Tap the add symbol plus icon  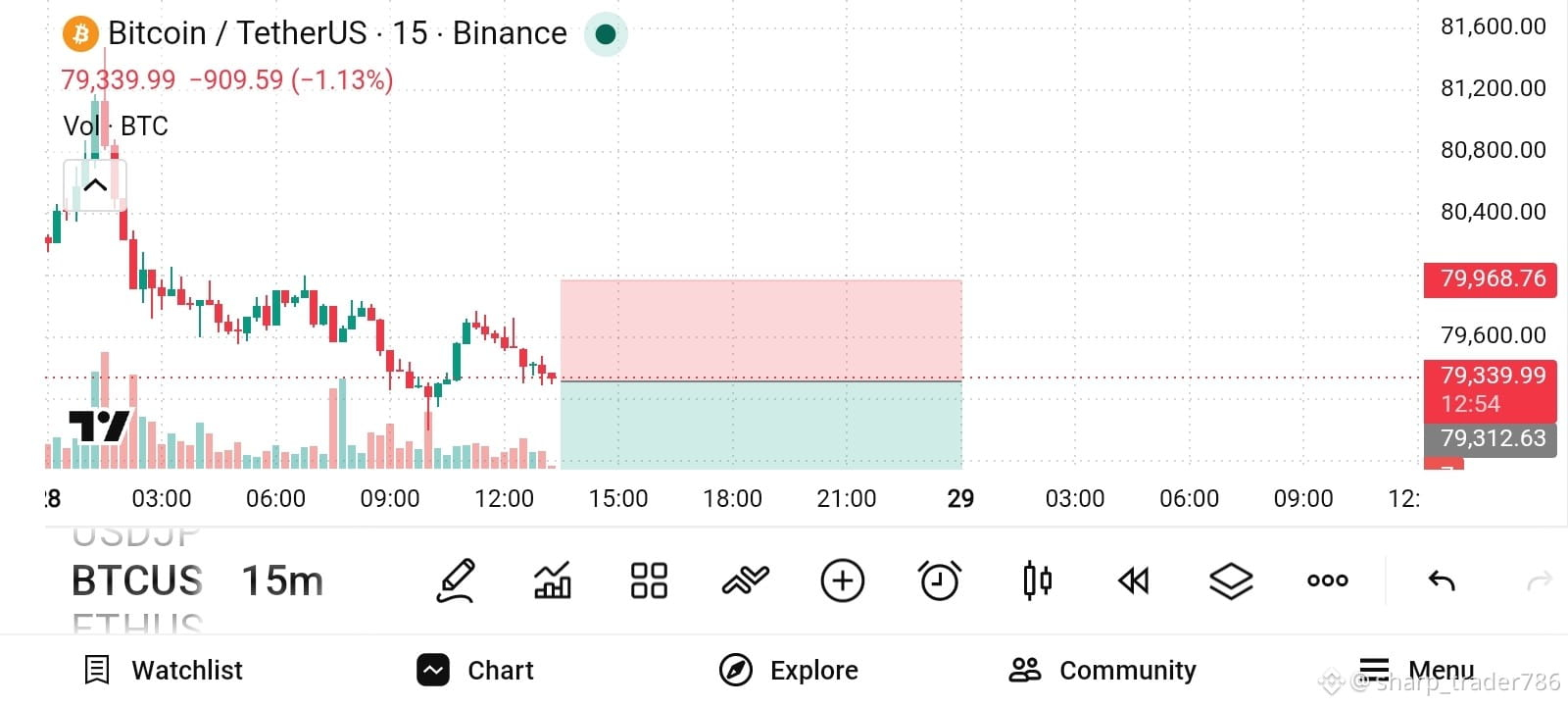[x=843, y=580]
